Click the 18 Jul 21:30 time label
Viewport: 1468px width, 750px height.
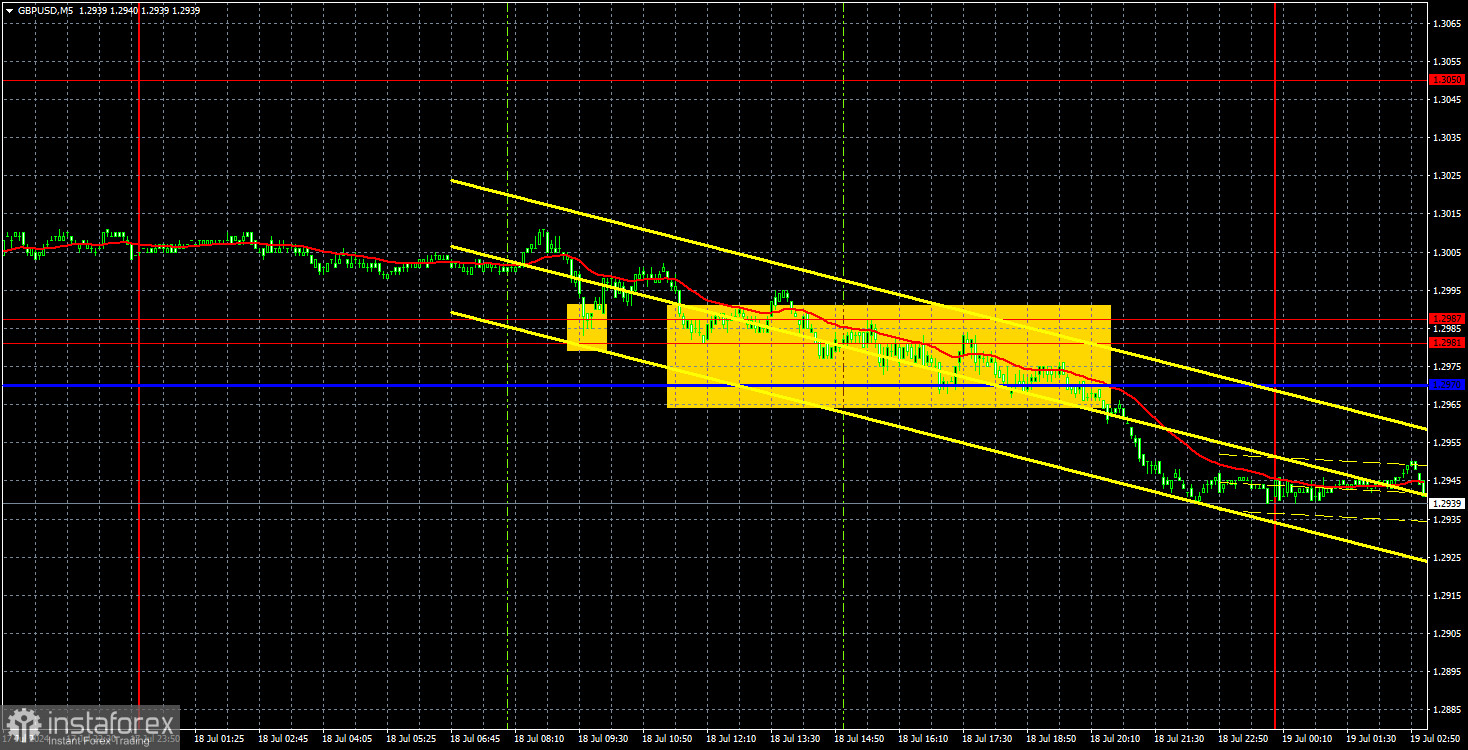[x=1179, y=739]
